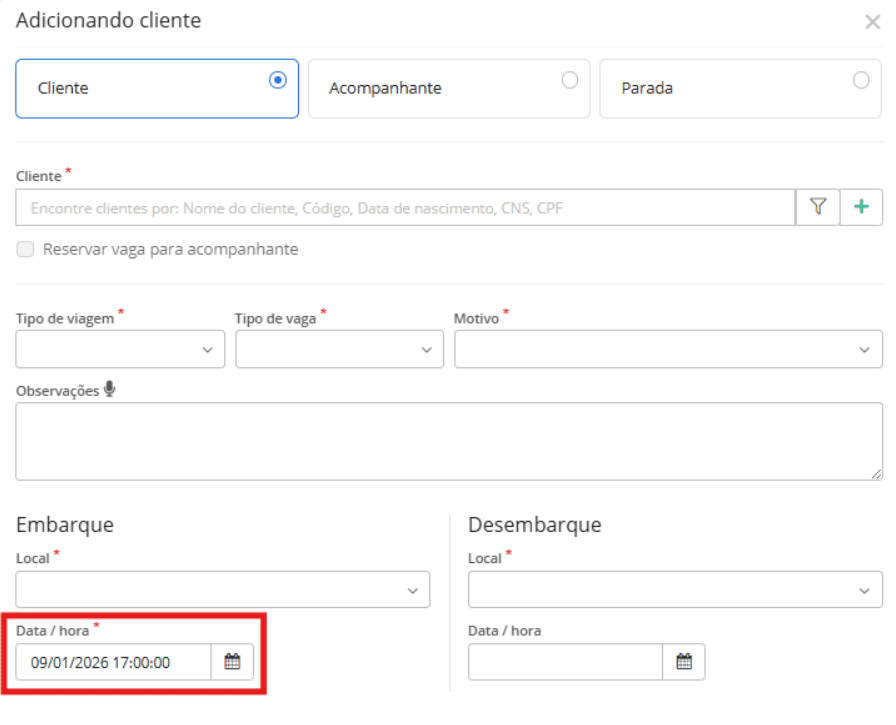Click the Cliente search input field

(x=405, y=207)
